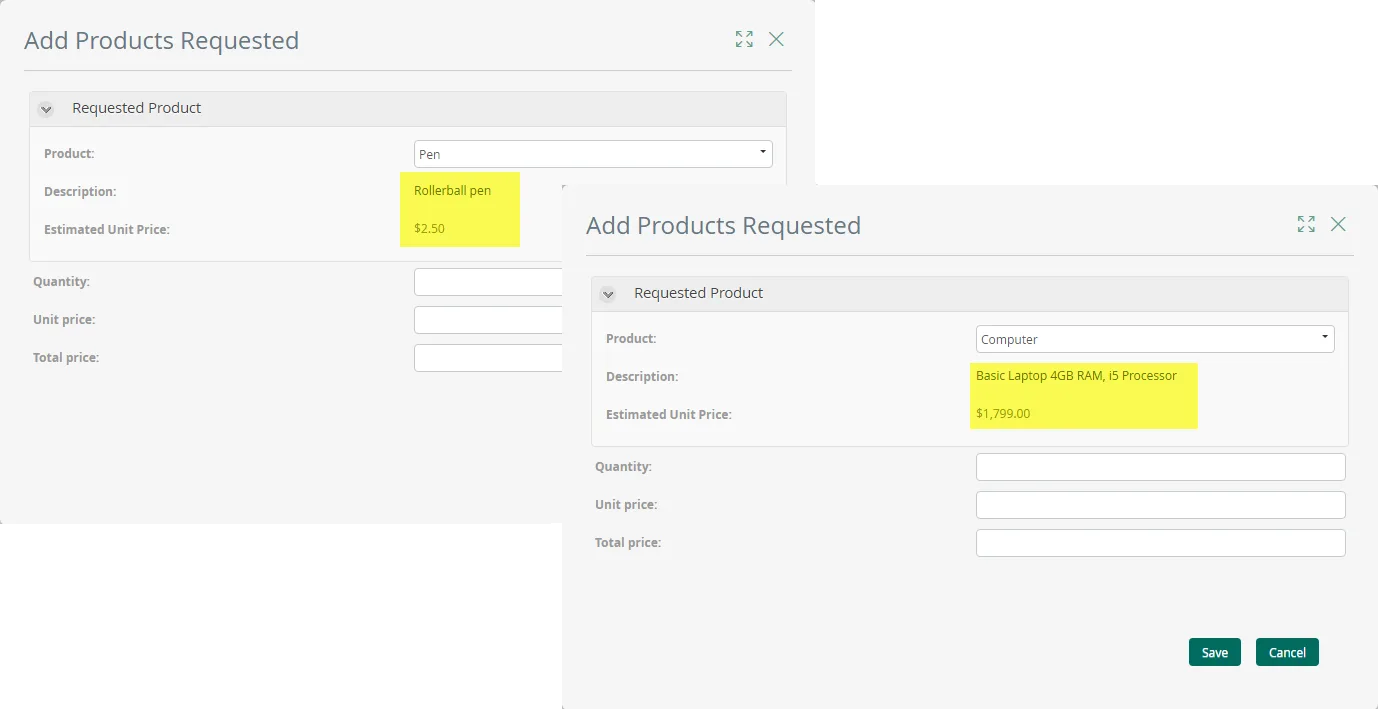Click the Rollerball pen description text
The width and height of the screenshot is (1378, 709).
452,190
